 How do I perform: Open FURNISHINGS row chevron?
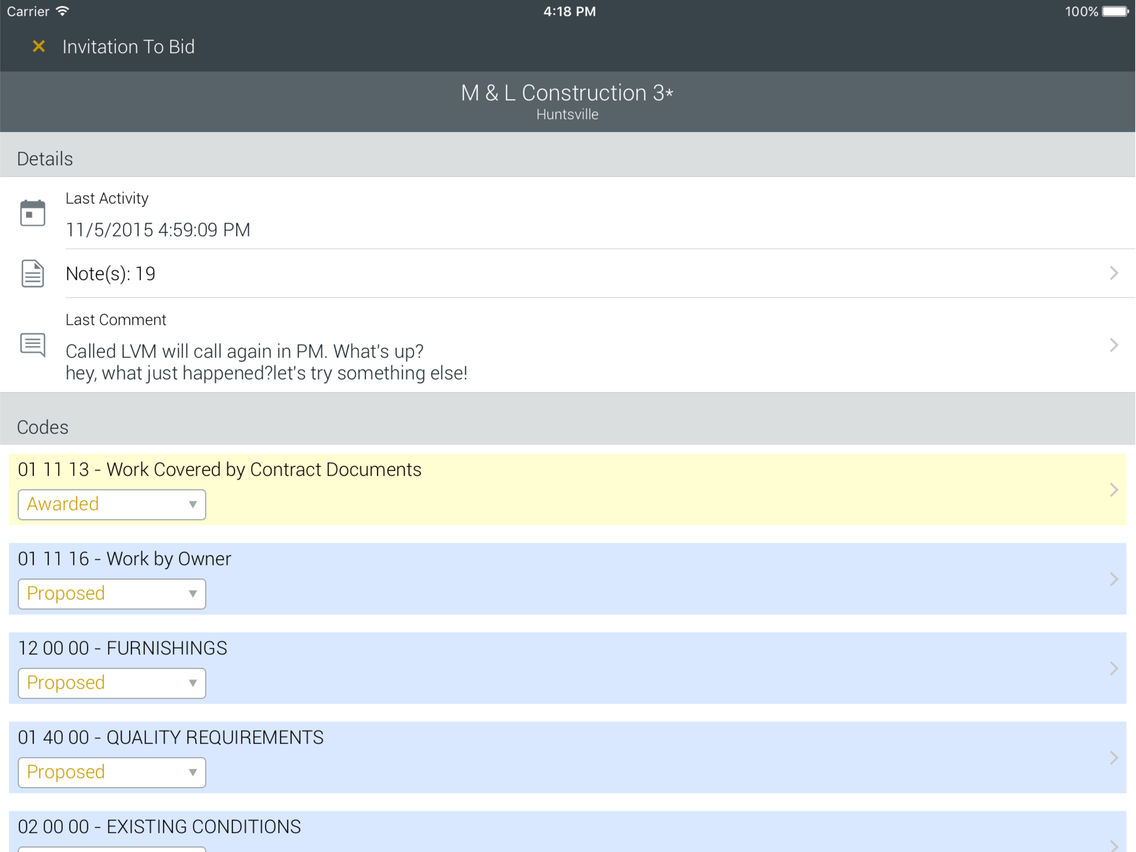1114,668
